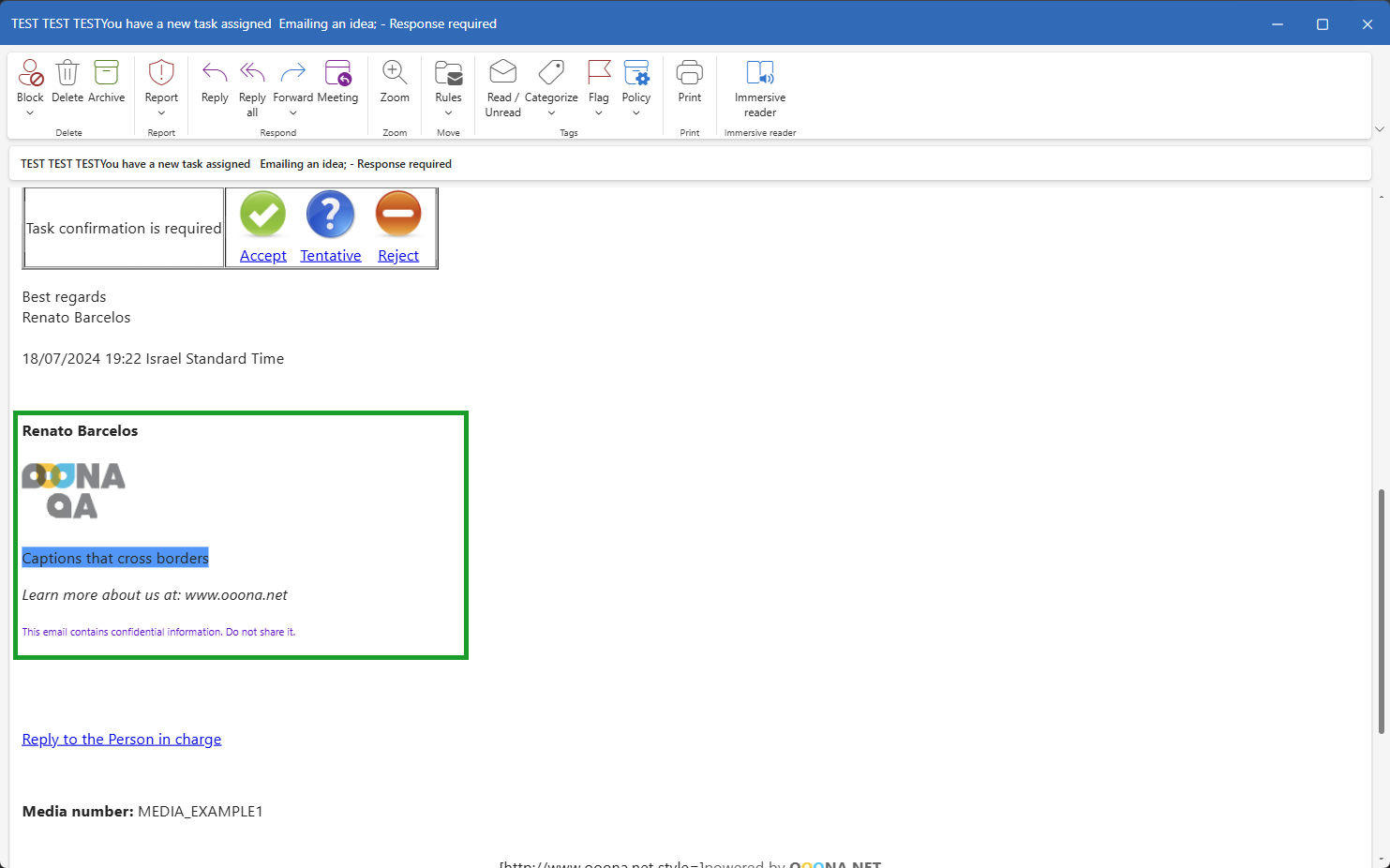This screenshot has height=868, width=1390.
Task: Open the Zoom magnifier tool
Action: [395, 73]
